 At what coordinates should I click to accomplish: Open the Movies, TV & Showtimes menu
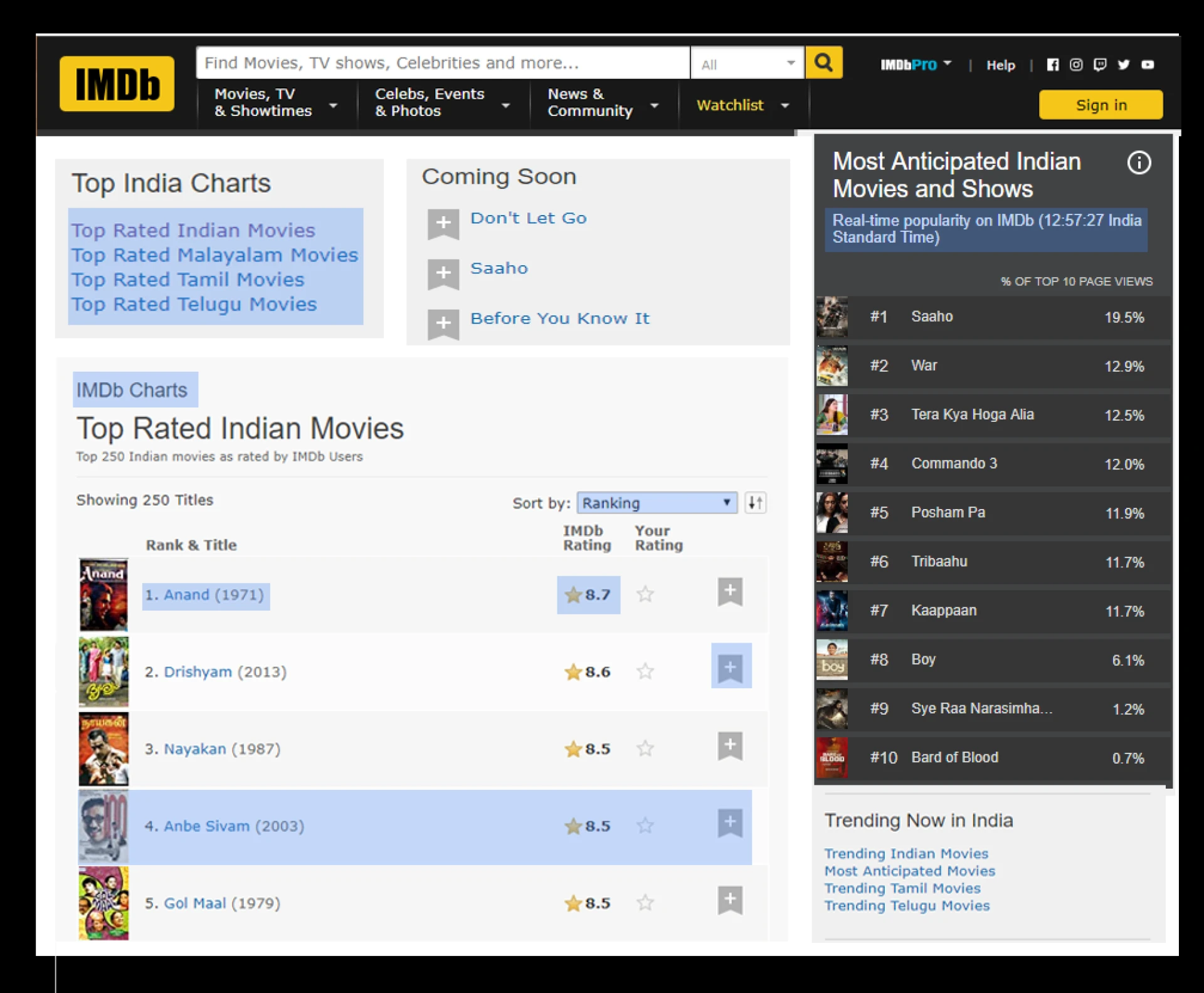(275, 103)
